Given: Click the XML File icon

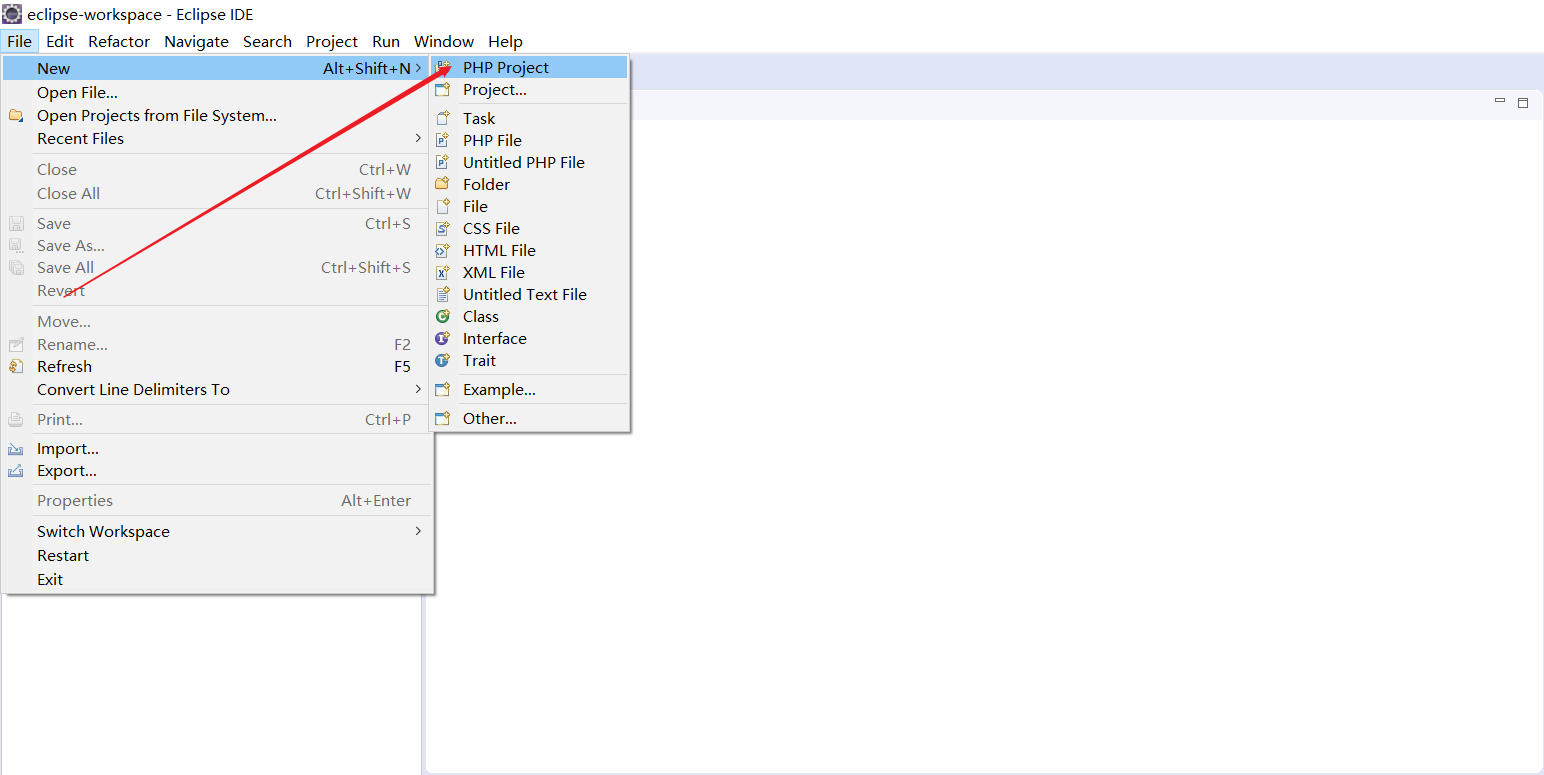Looking at the screenshot, I should click(443, 272).
